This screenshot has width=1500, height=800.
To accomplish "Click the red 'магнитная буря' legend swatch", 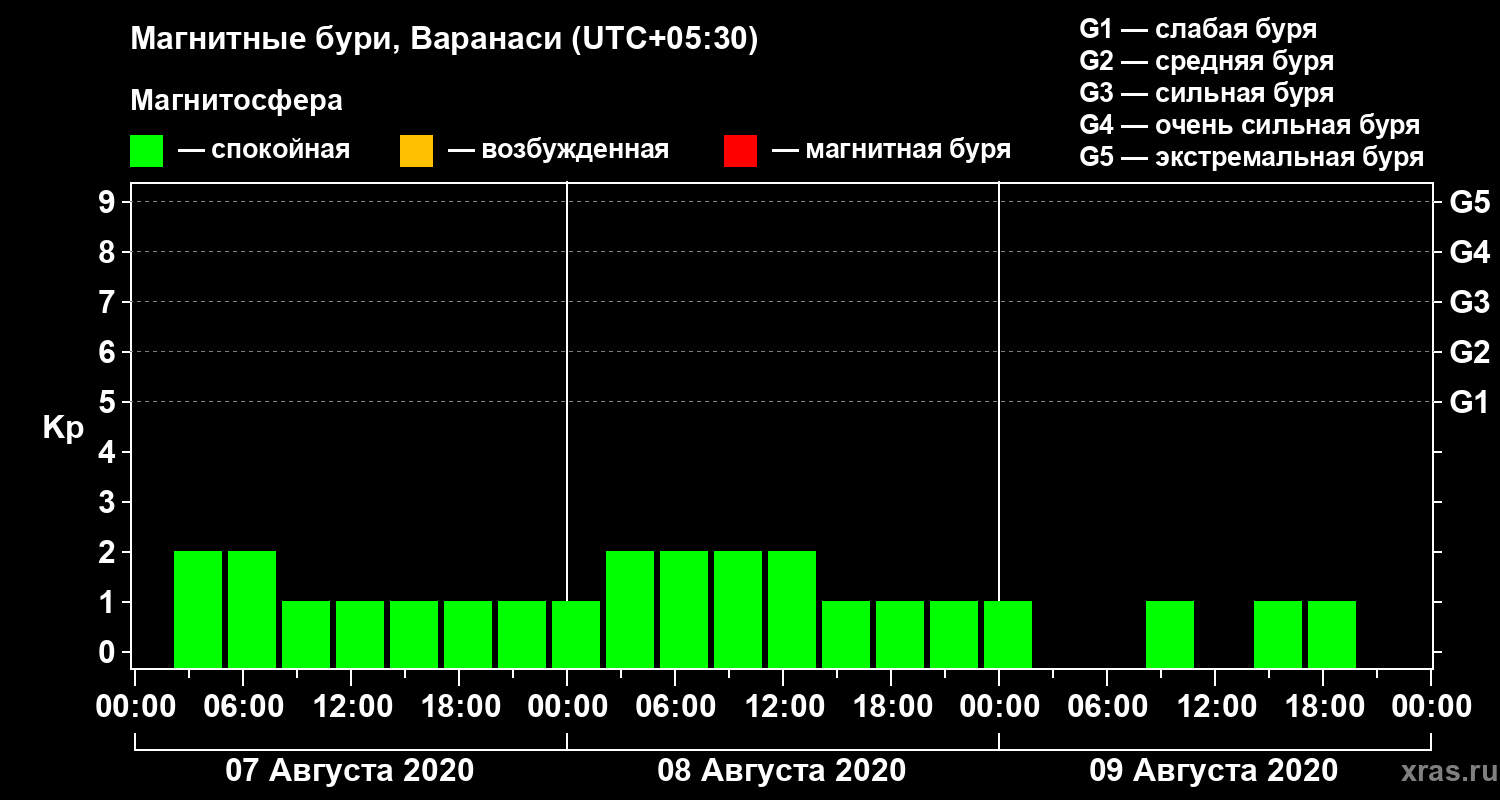I will (x=740, y=151).
